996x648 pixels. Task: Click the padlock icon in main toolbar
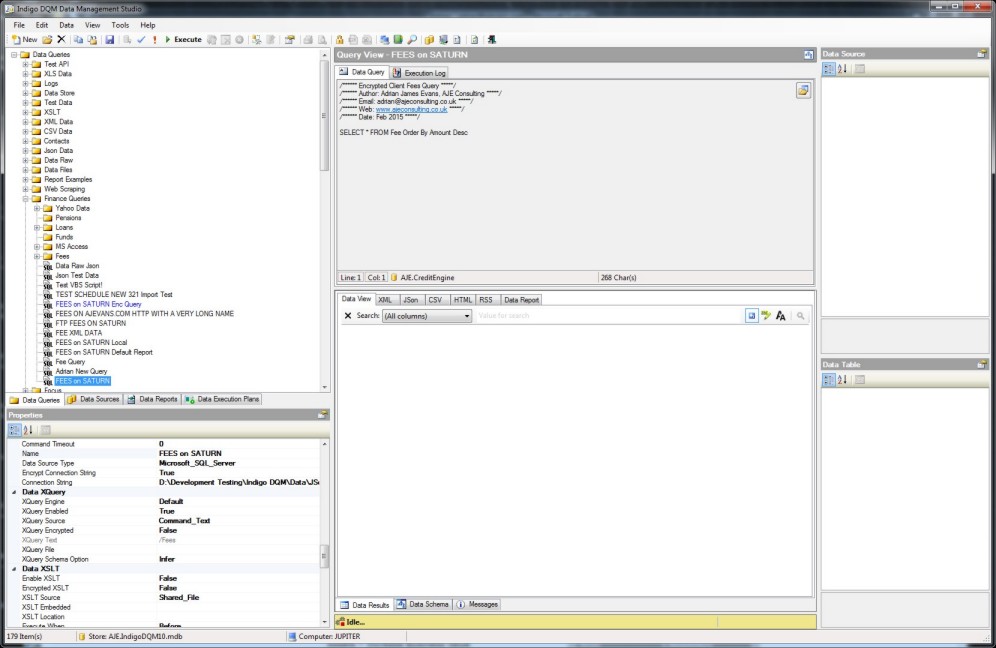coord(340,40)
